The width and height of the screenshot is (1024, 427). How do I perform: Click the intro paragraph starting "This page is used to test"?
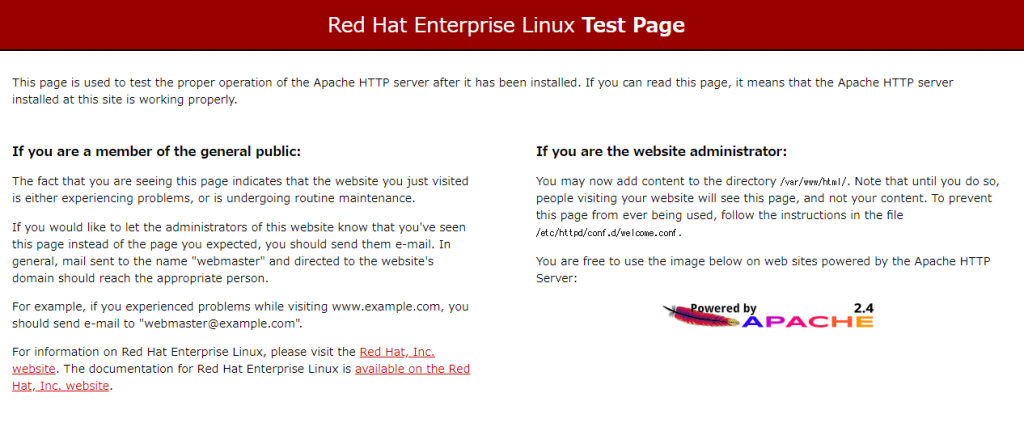point(483,91)
